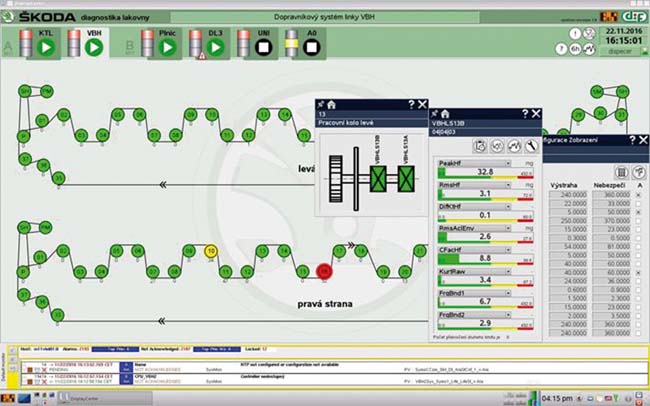Image resolution: width=650 pixels, height=406 pixels.
Task: Toggle checkbox in the 0.3000 / 0.5000 row
Action: pyautogui.click(x=639, y=238)
